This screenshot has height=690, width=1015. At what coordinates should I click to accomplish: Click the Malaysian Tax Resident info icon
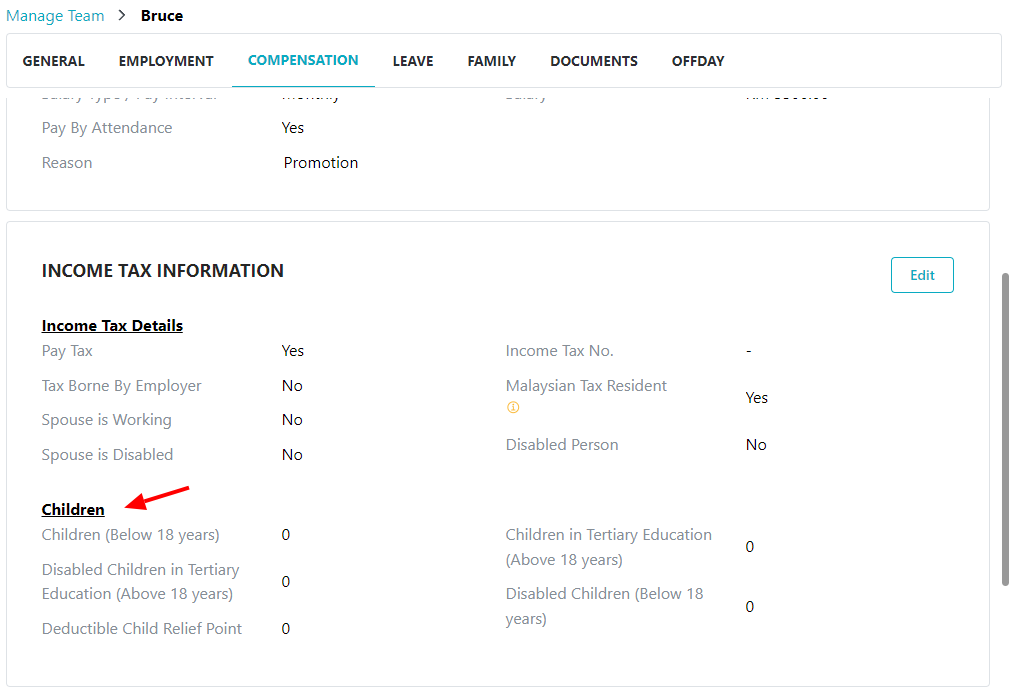click(513, 407)
